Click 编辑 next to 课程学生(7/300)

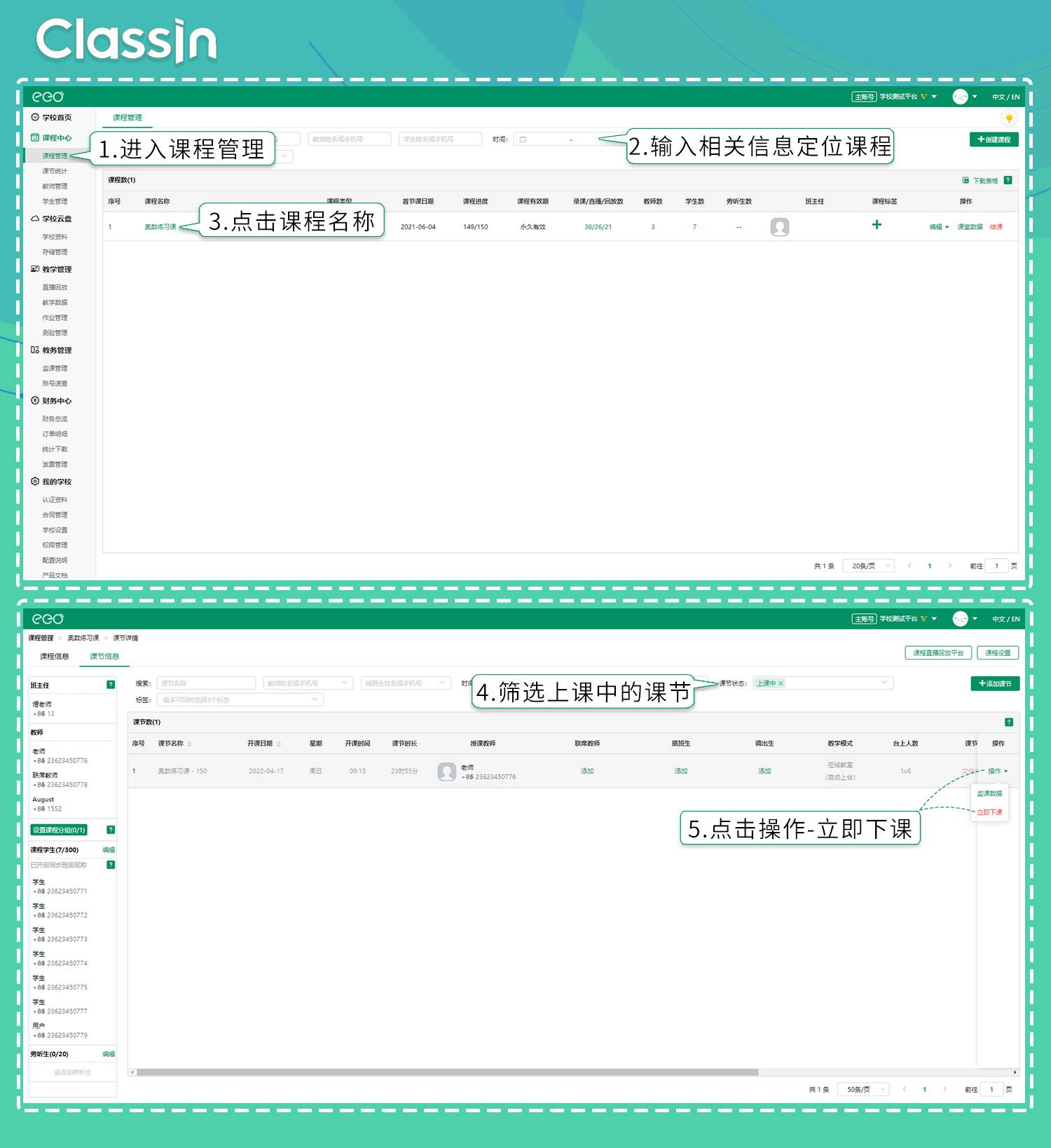pos(109,850)
